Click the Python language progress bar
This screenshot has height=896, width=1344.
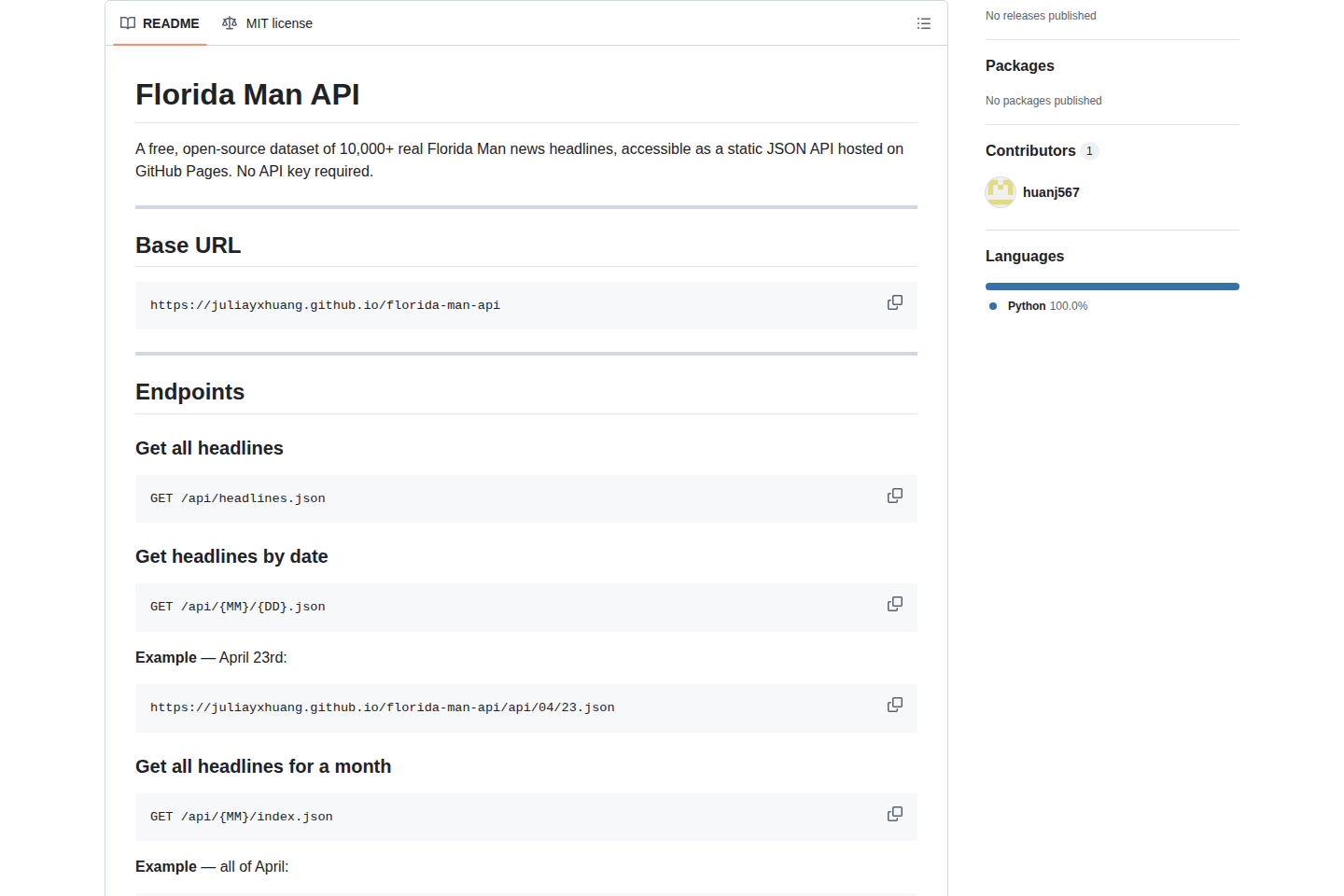click(1113, 287)
